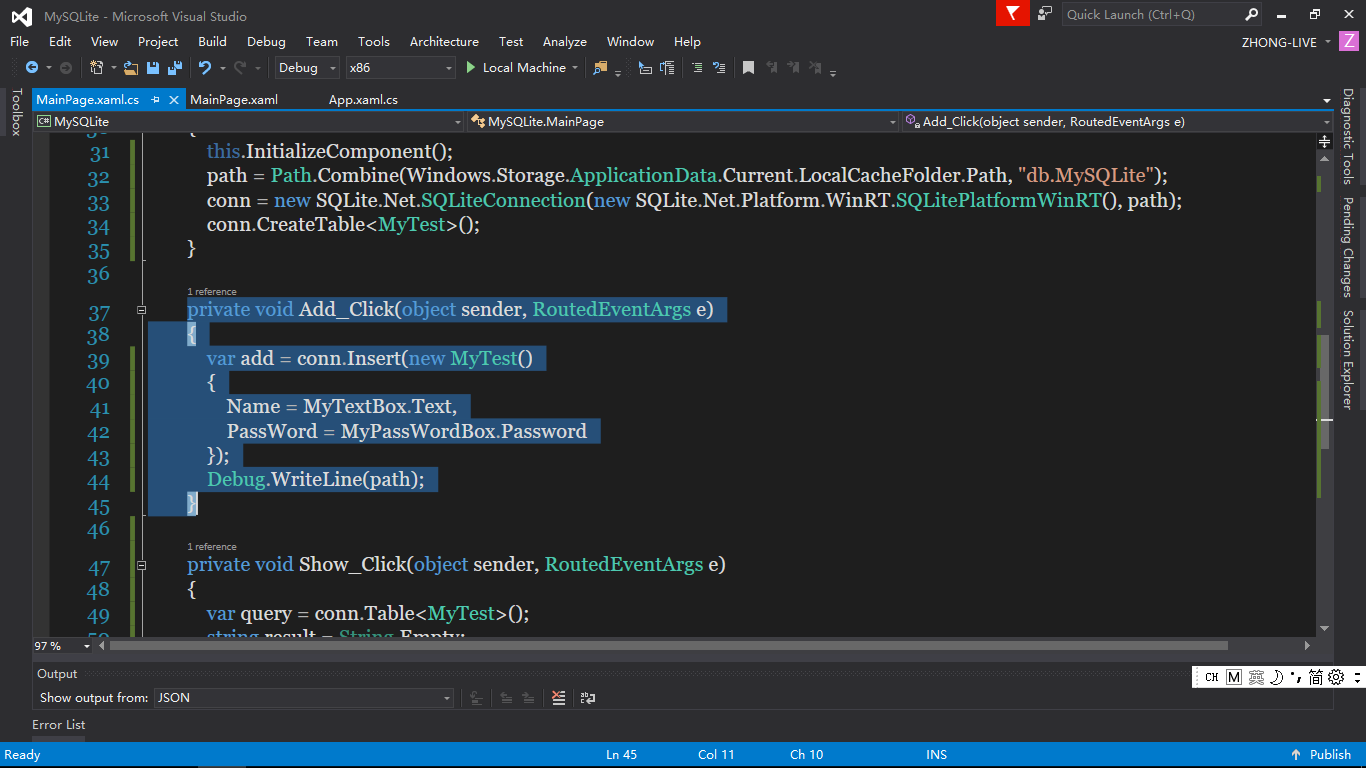Open the x86 platform dropdown
Viewport: 1366px width, 768px height.
[400, 68]
